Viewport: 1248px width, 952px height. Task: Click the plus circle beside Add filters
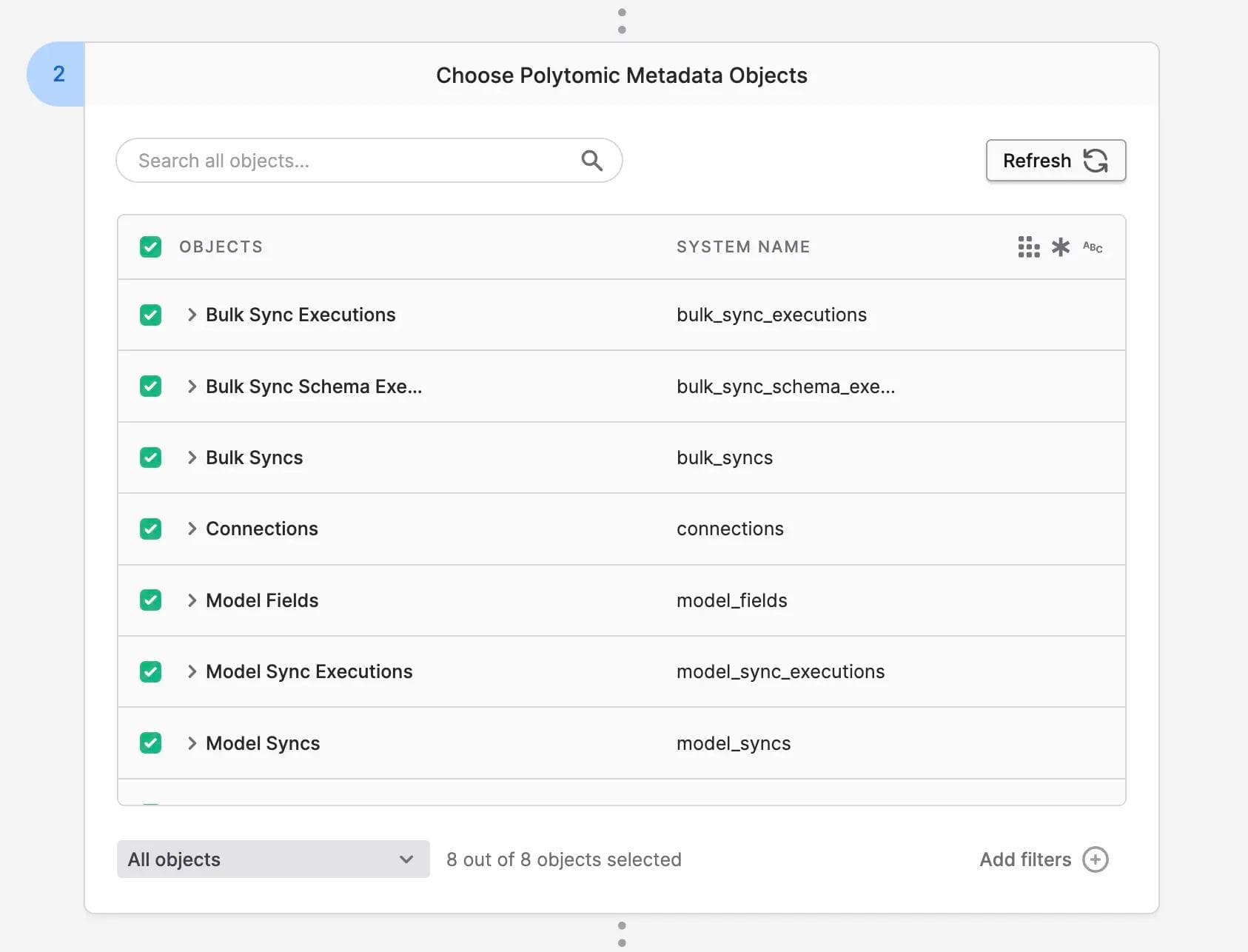pos(1095,859)
